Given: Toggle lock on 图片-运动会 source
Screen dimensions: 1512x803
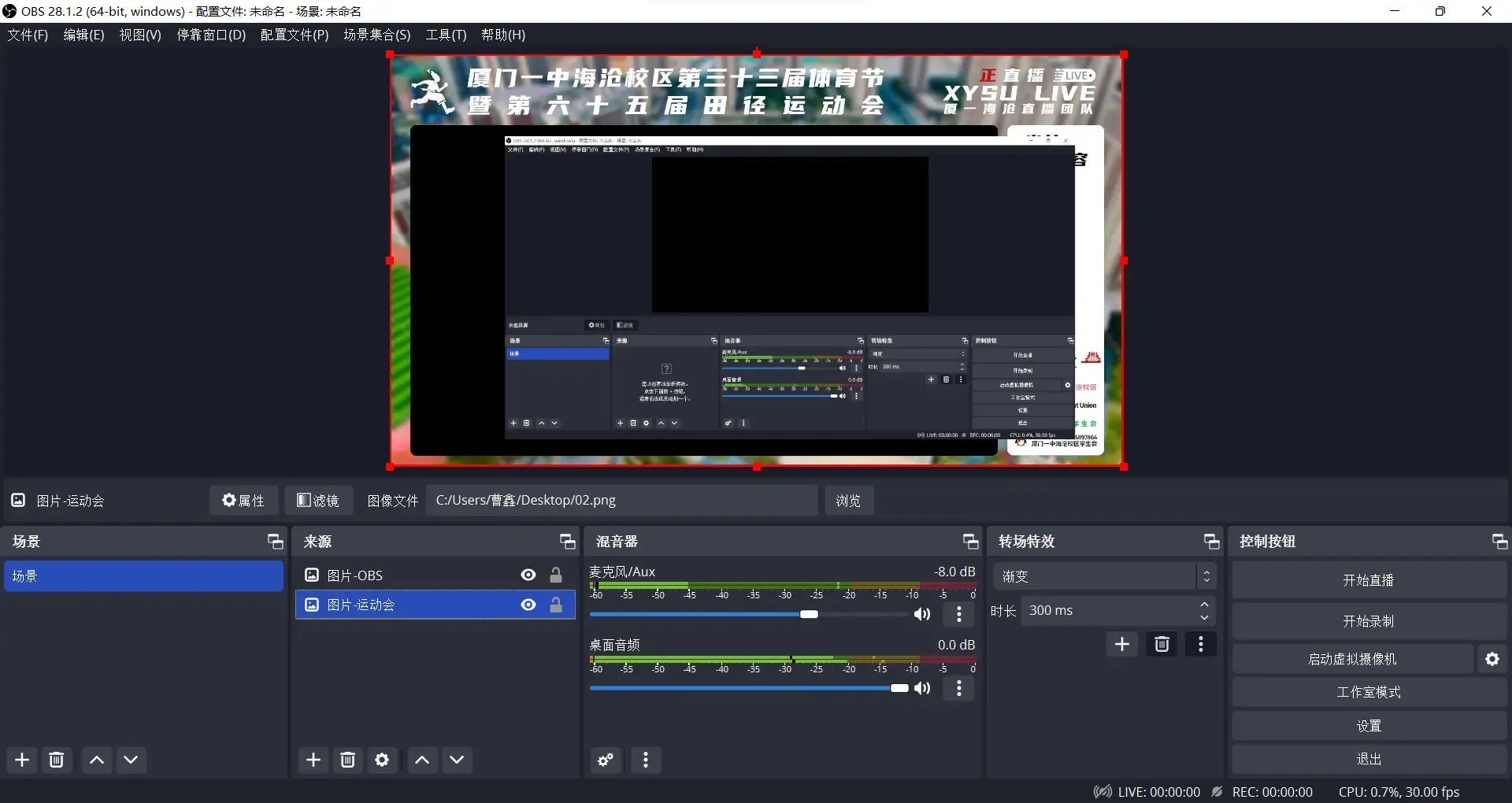Looking at the screenshot, I should [x=556, y=605].
